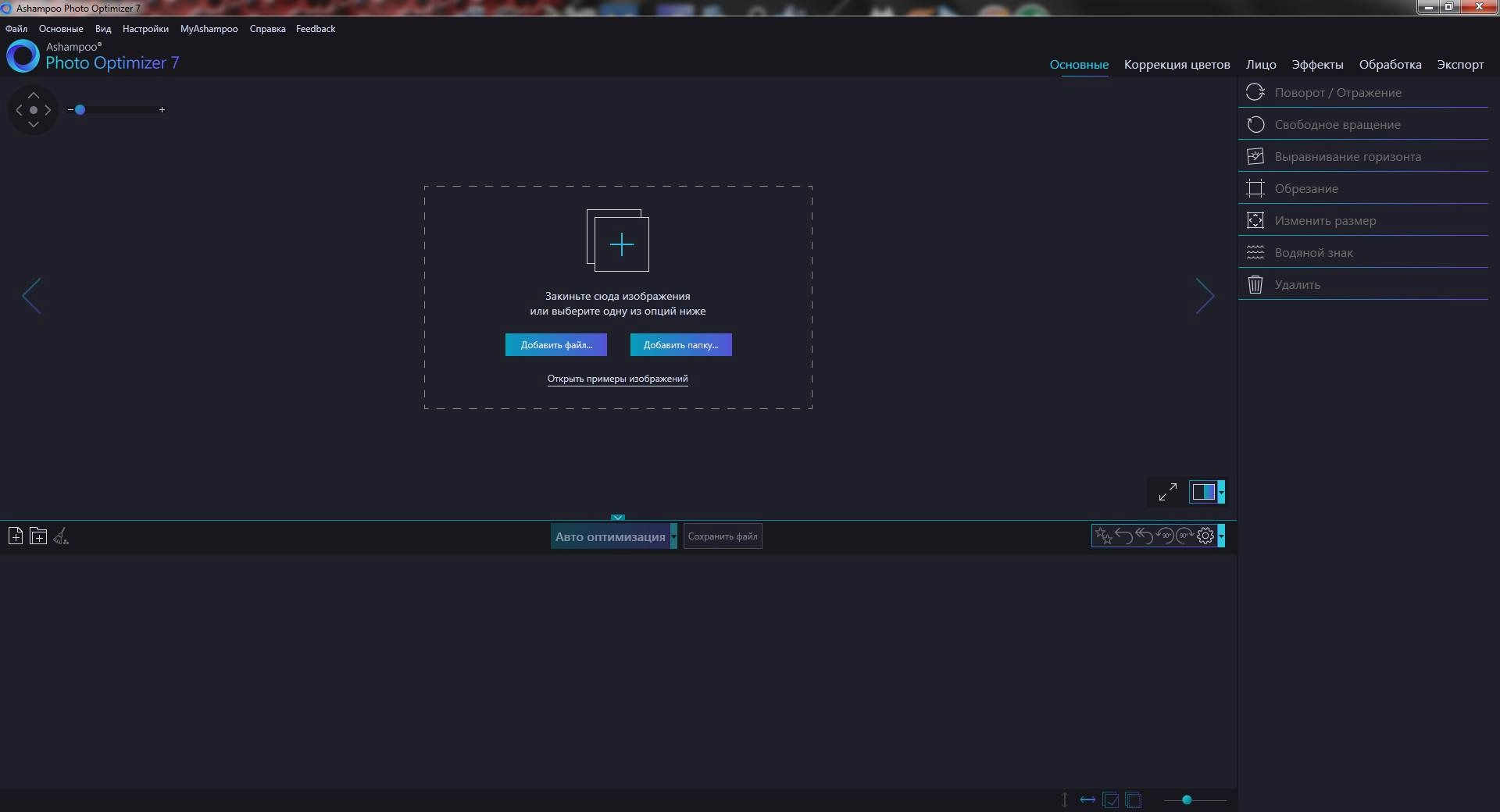This screenshot has width=1500, height=812.
Task: Click the undo all double-arrow icon
Action: click(1144, 536)
